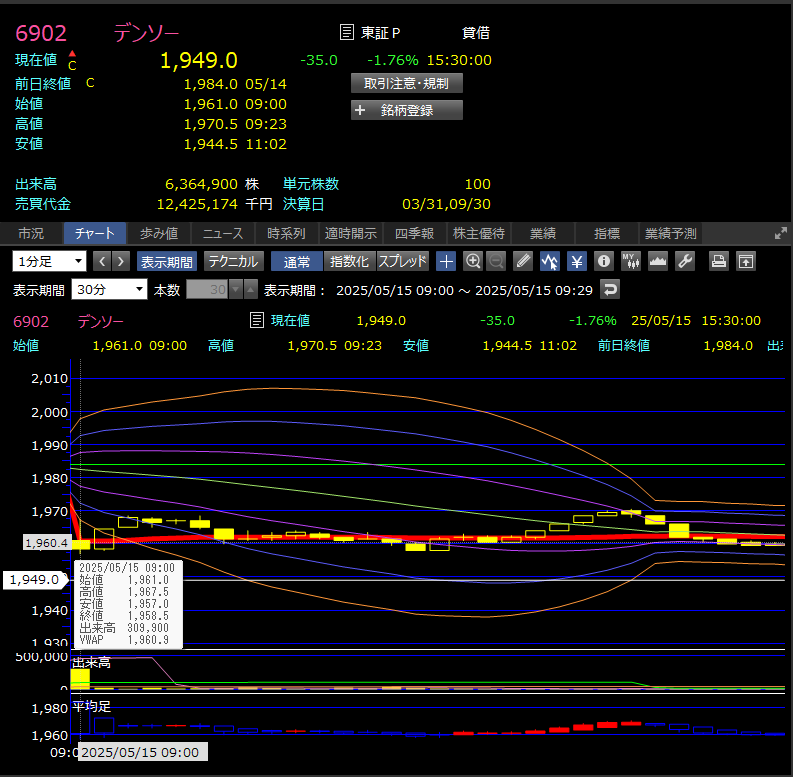Toggle 表示期間 display period button
The image size is (793, 777).
point(167,262)
